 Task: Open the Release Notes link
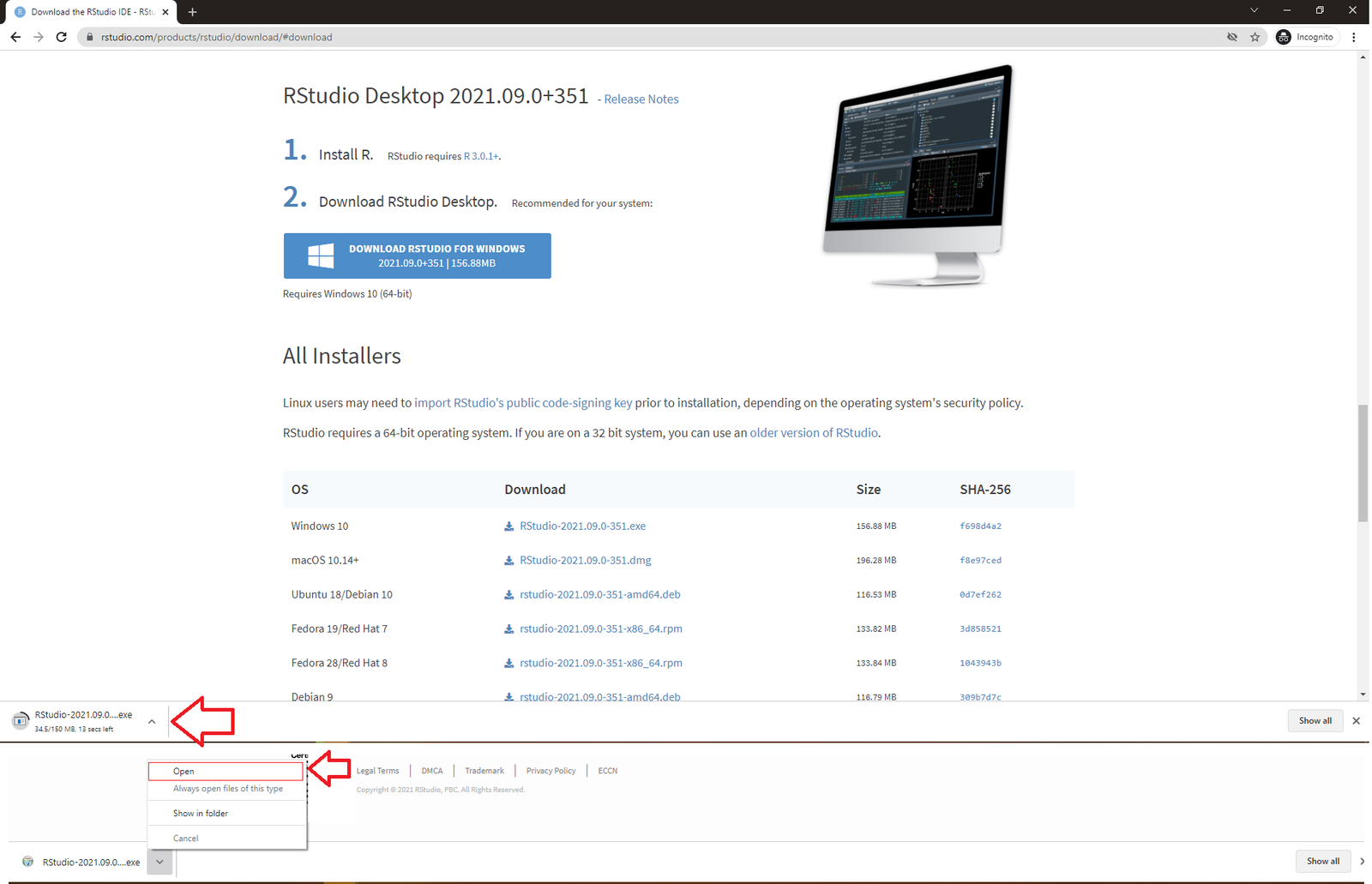(640, 99)
